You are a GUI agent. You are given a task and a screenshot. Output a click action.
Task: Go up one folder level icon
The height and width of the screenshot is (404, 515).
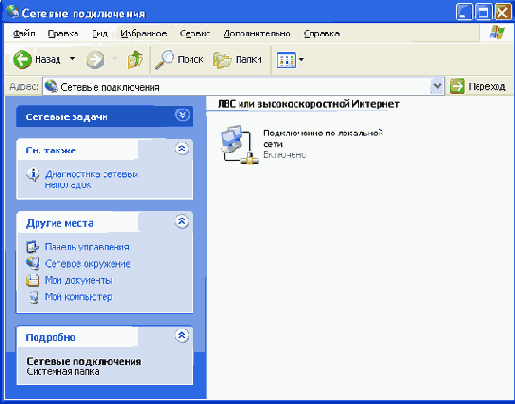[x=135, y=60]
